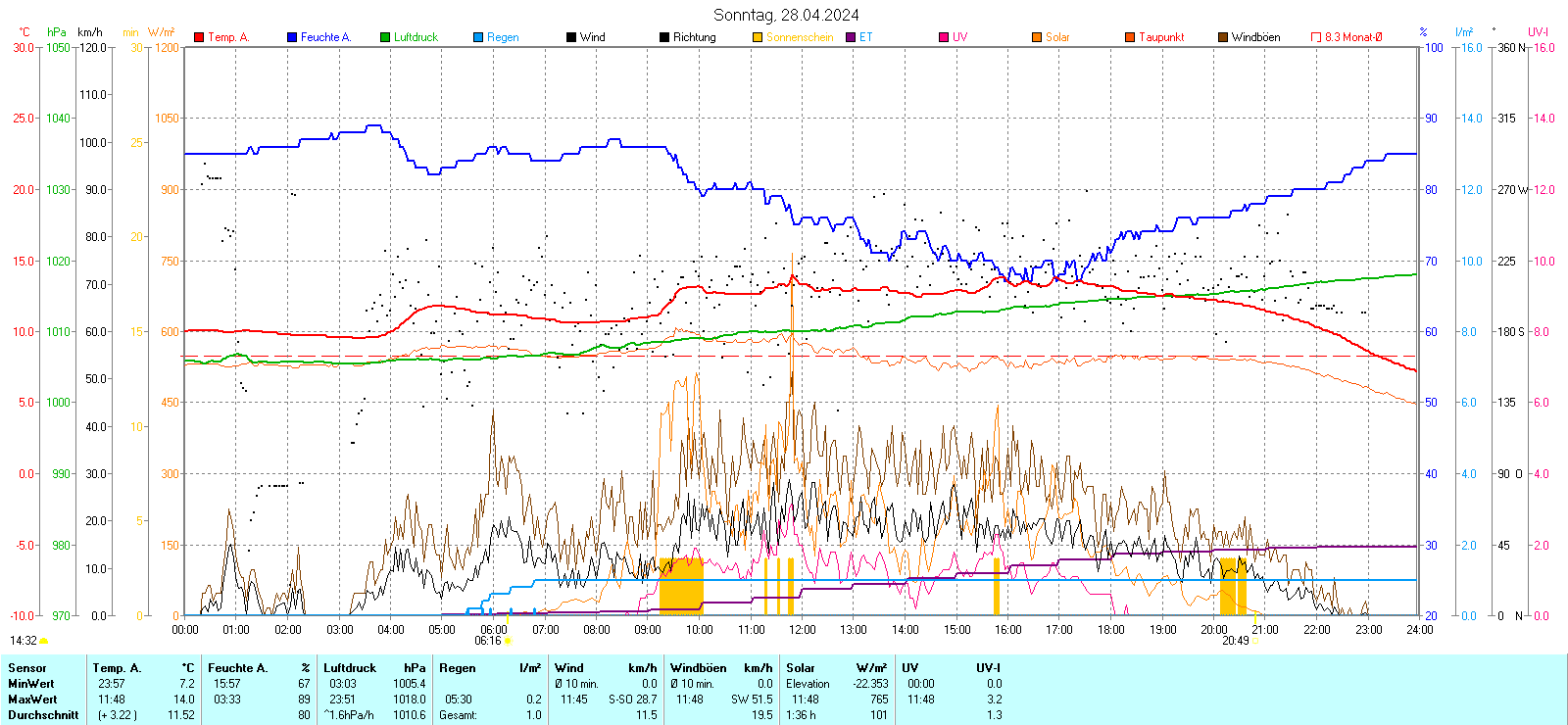This screenshot has height=725, width=1568.
Task: Click the pink UV legend square
Action: pos(944,37)
